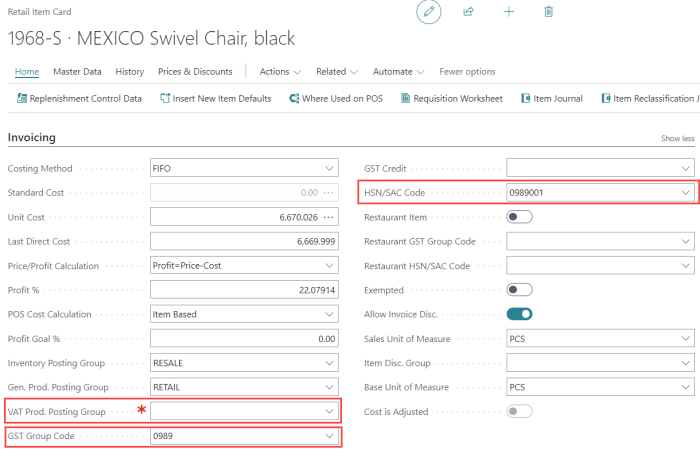Click the plus icon to create new
Screen dimensions: 700x462
click(x=509, y=12)
